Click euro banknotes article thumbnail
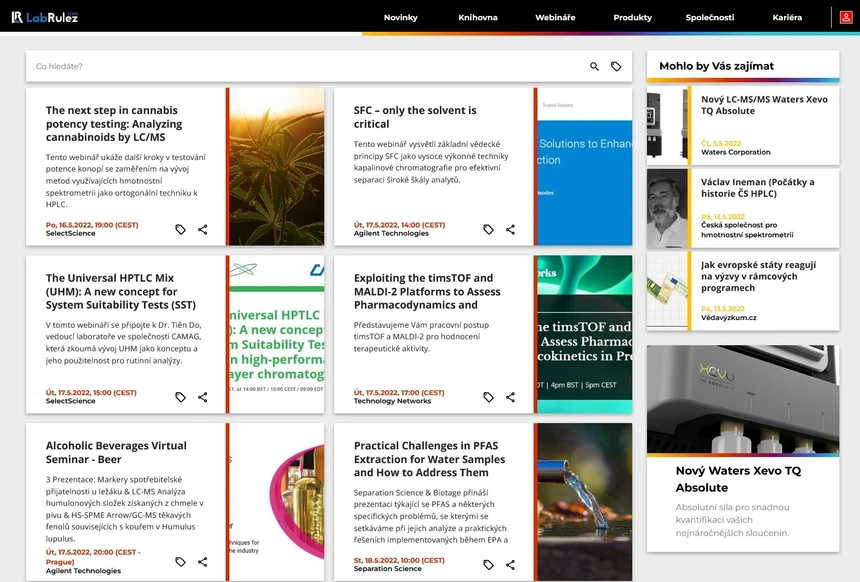 click(667, 291)
